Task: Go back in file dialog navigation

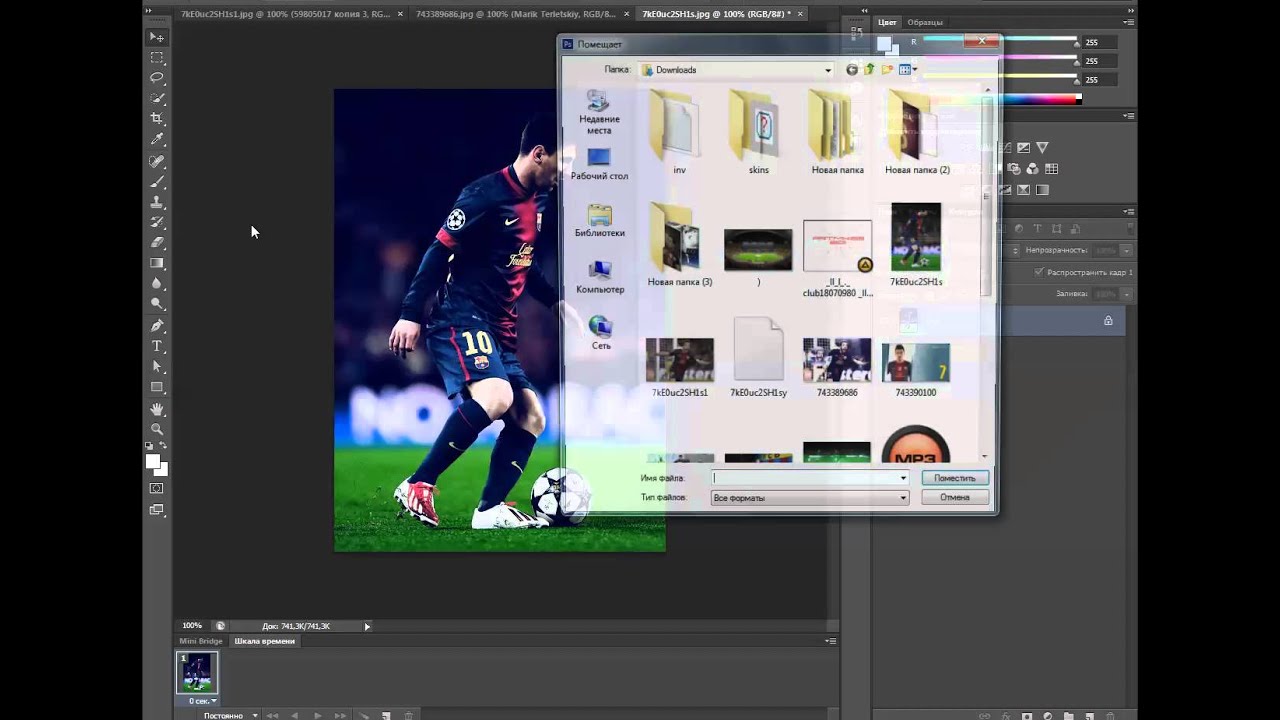Action: tap(852, 70)
